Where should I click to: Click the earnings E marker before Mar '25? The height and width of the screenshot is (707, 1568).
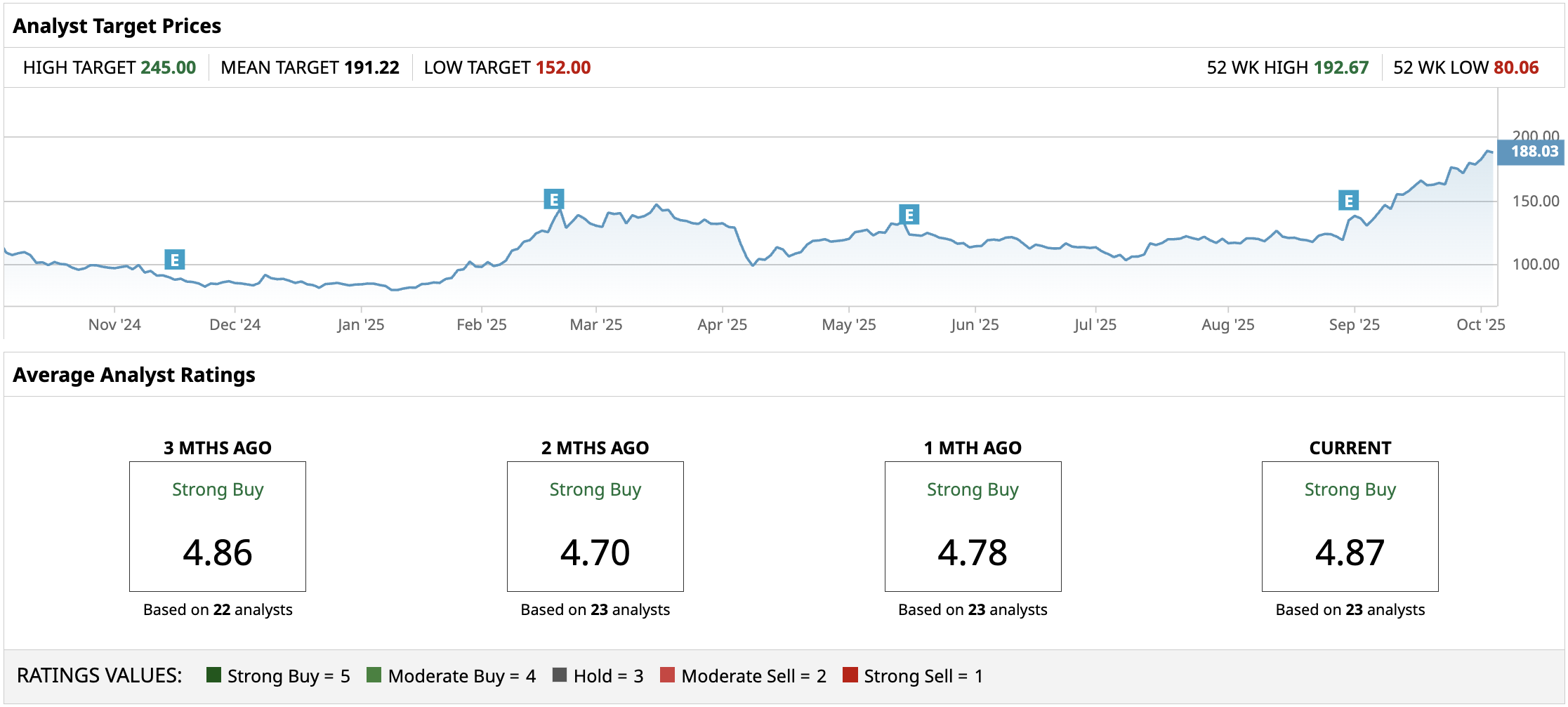[554, 199]
